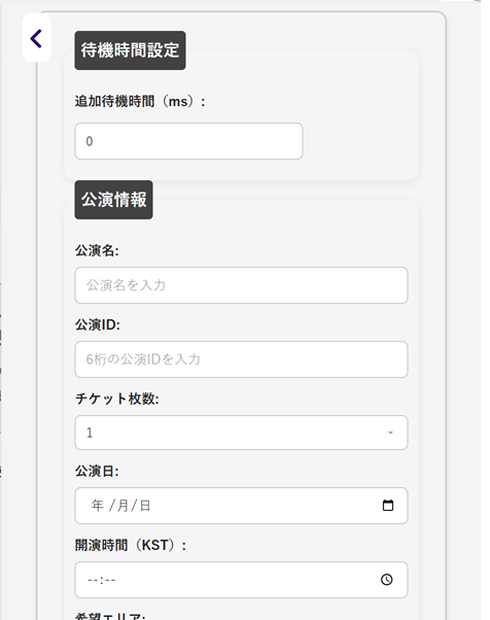This screenshot has height=620, width=490.
Task: Open the calendar picker icon in 公演日 field
Action: pyautogui.click(x=388, y=505)
